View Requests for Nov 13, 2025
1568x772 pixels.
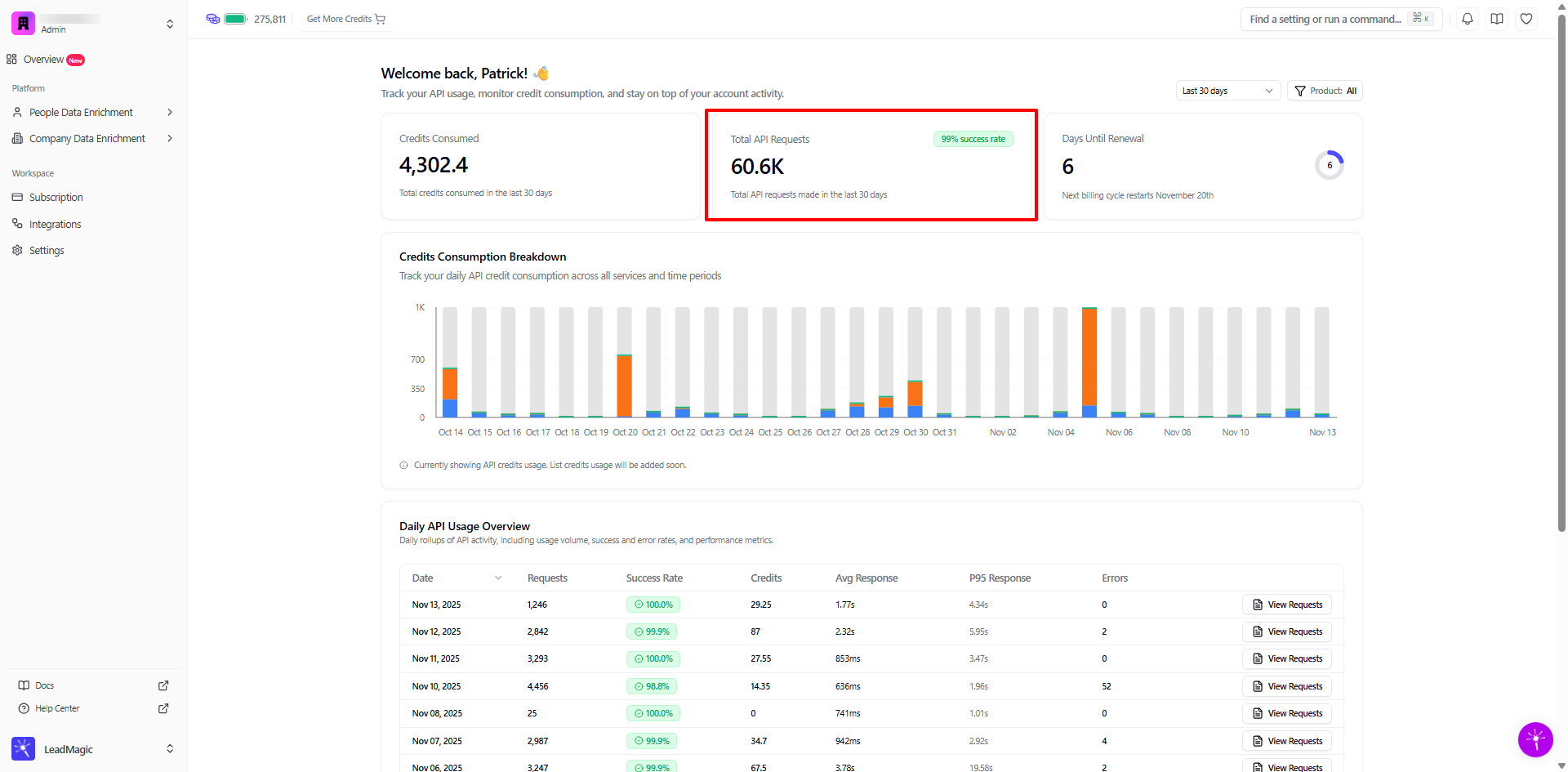pos(1287,605)
